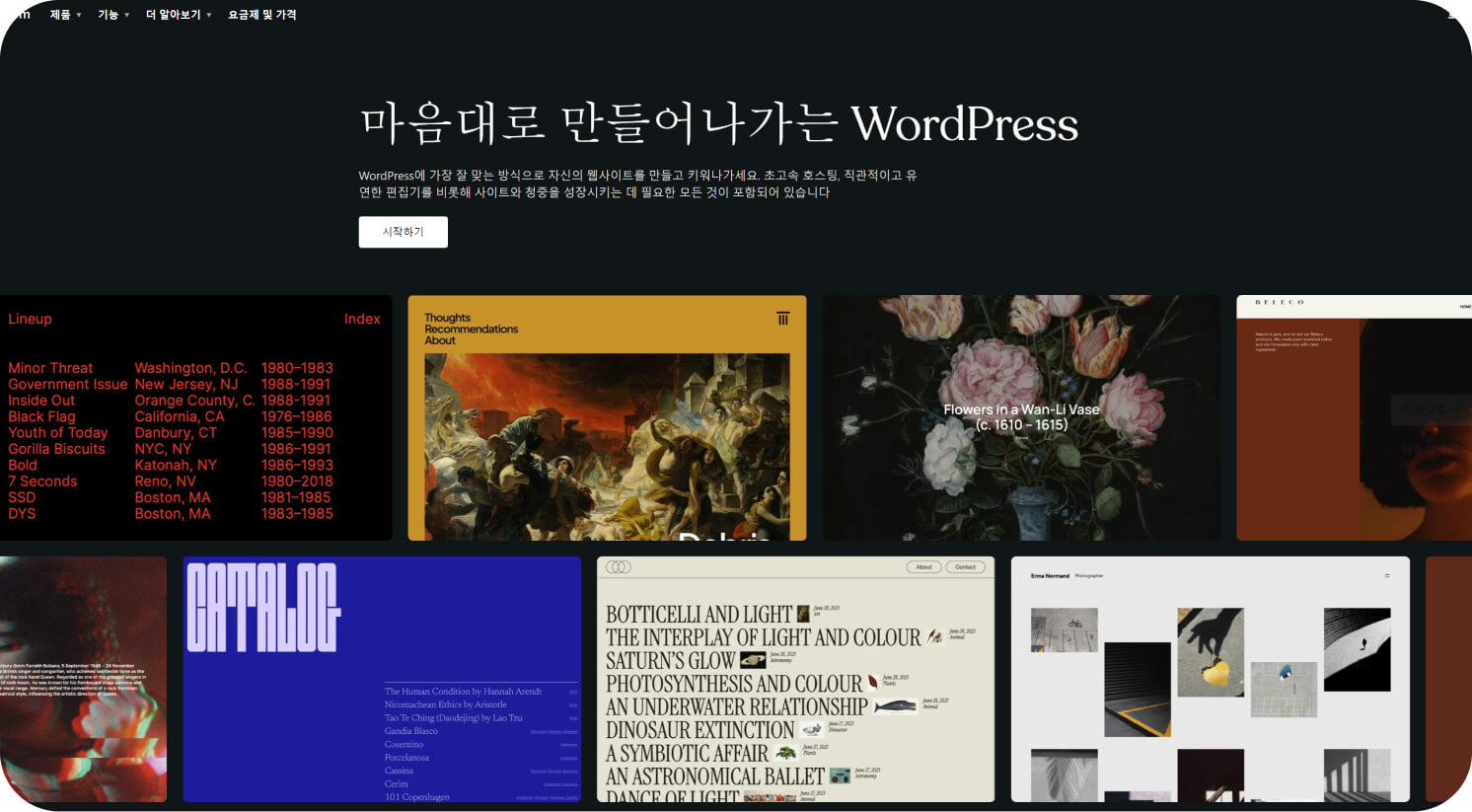The width and height of the screenshot is (1472, 812).
Task: Open the menu icon on Thoughts card
Action: 782,319
